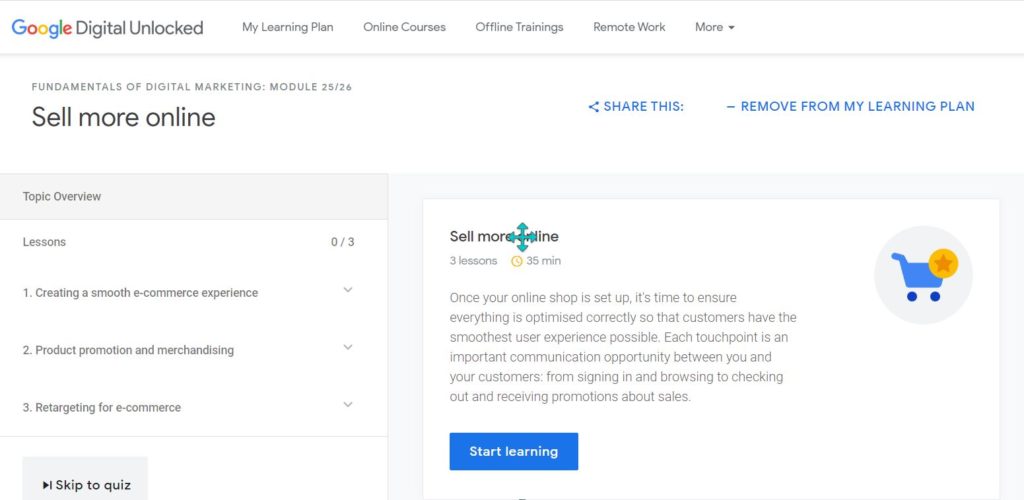Open Offline Trainings page
Viewport: 1024px width, 500px height.
click(x=519, y=27)
